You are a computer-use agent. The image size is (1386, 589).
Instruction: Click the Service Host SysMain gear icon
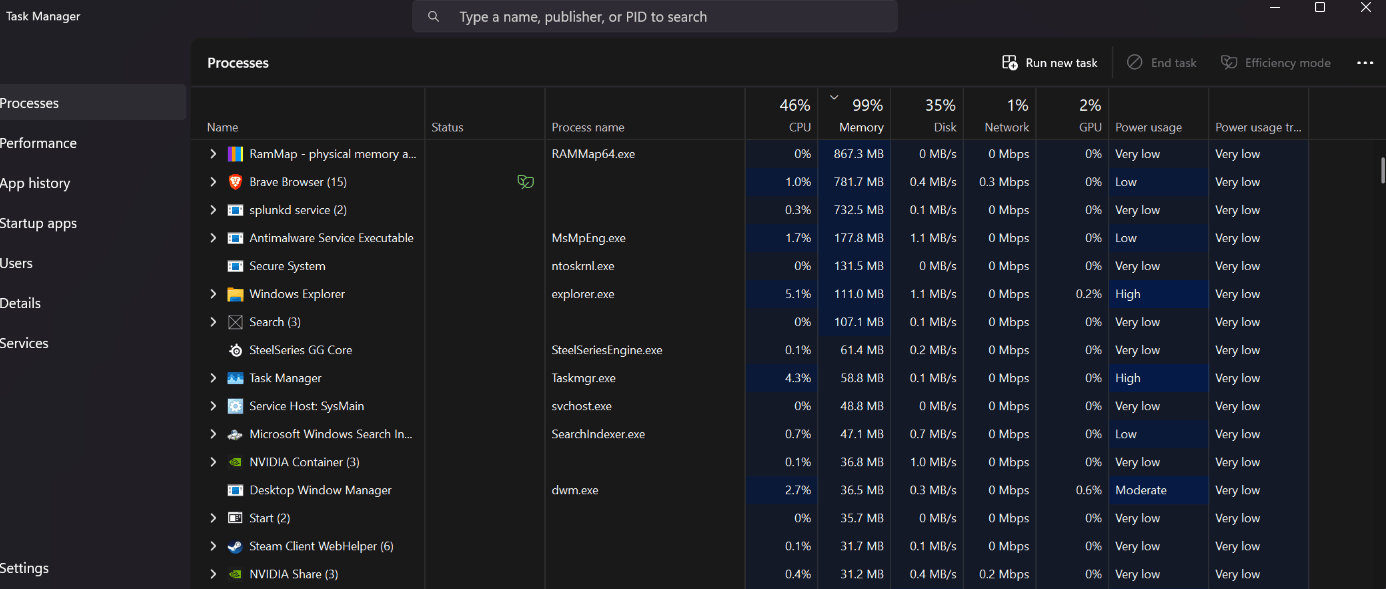(235, 406)
